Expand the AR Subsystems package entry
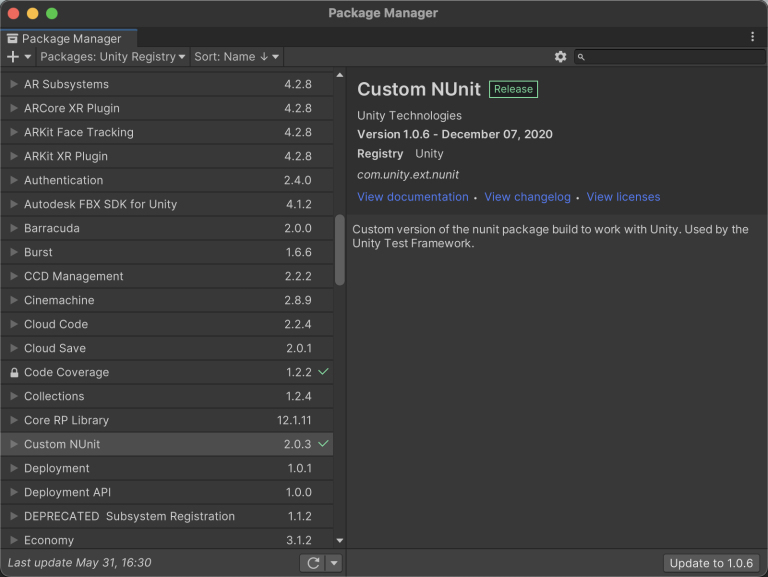Viewport: 768px width, 577px height. tap(14, 84)
